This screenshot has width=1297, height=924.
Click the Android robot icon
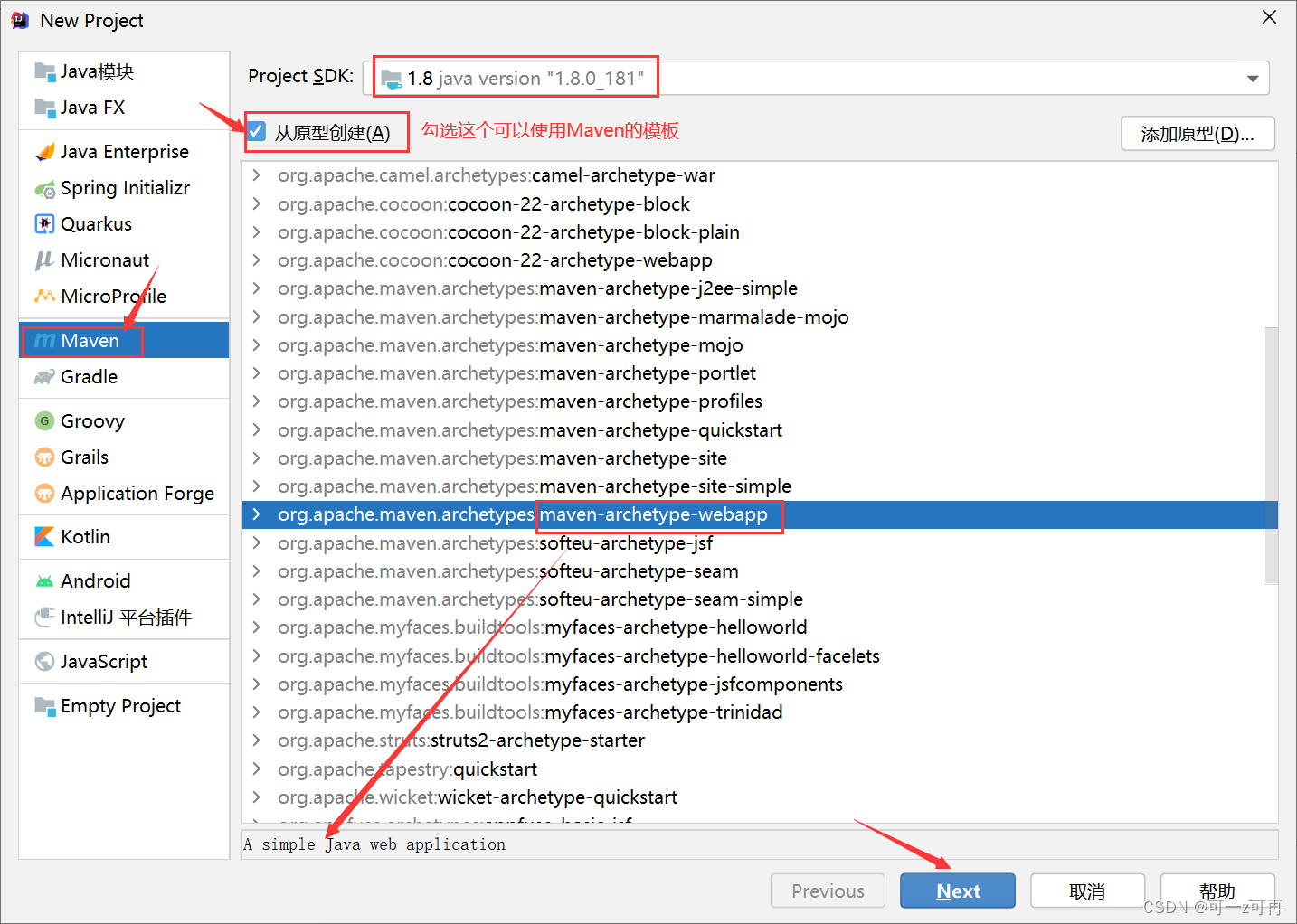coord(44,581)
